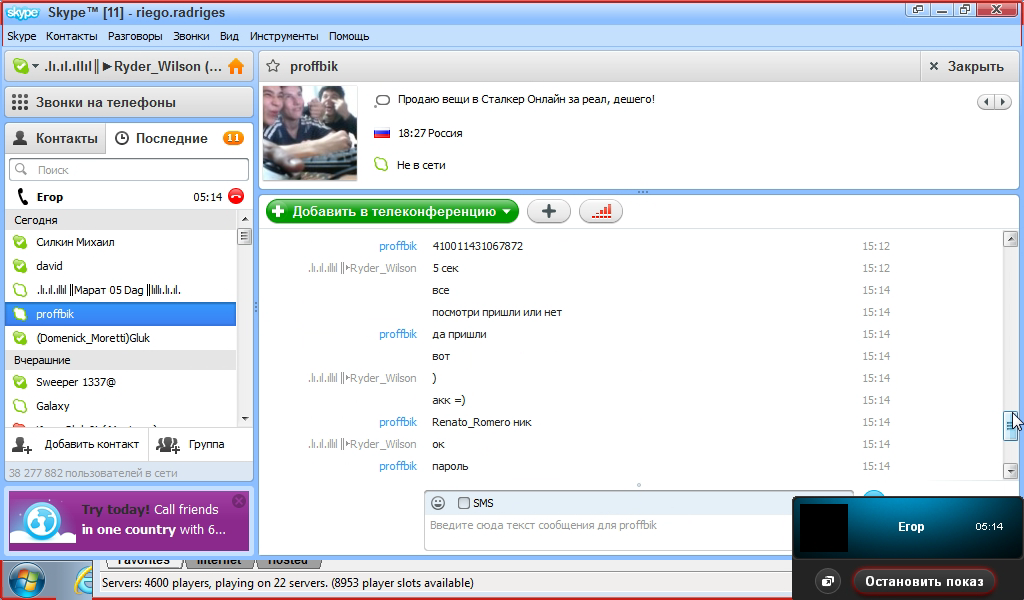Image resolution: width=1024 pixels, height=600 pixels.
Task: Launch Internet Explorer from the taskbar
Action: pyautogui.click(x=85, y=580)
